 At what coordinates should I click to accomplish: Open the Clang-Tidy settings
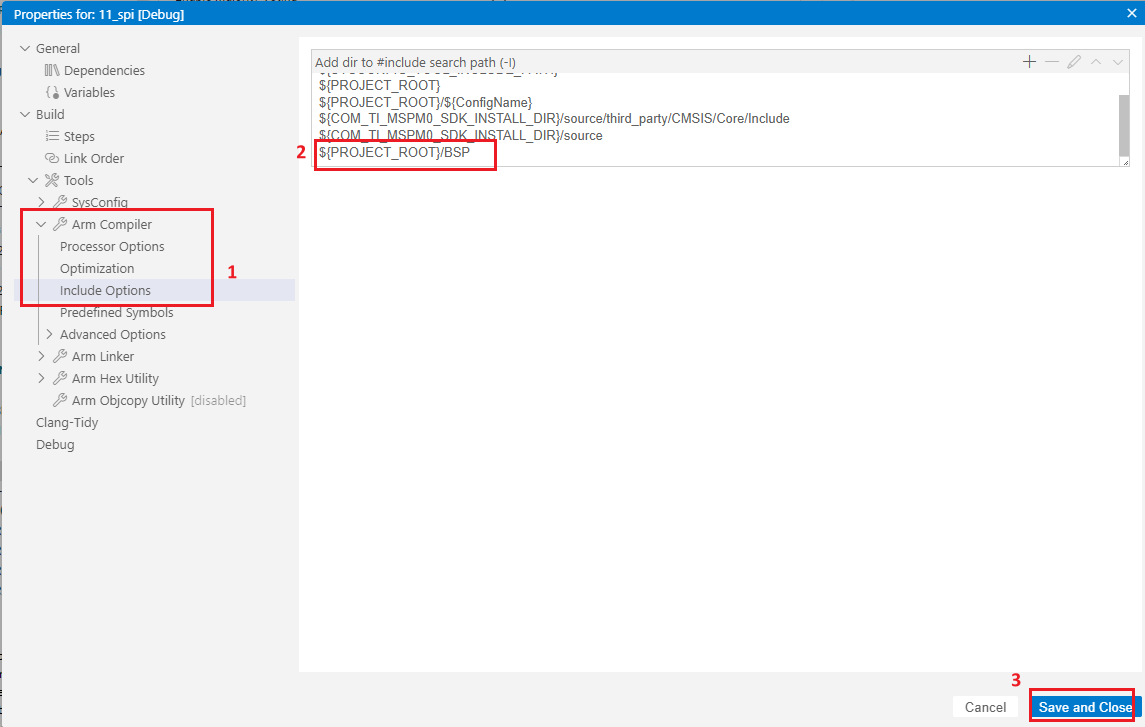point(66,422)
